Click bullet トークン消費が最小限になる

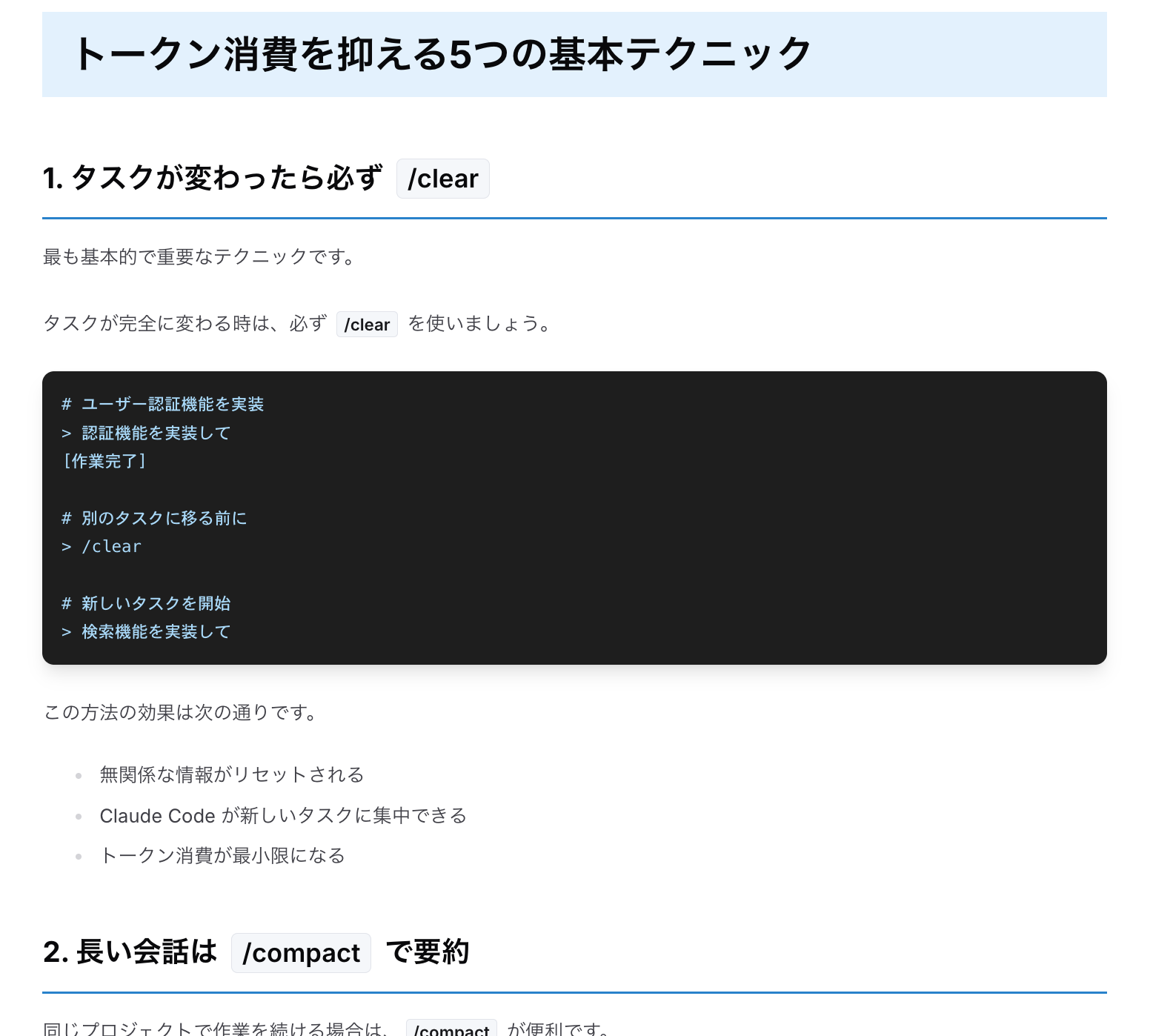click(223, 856)
